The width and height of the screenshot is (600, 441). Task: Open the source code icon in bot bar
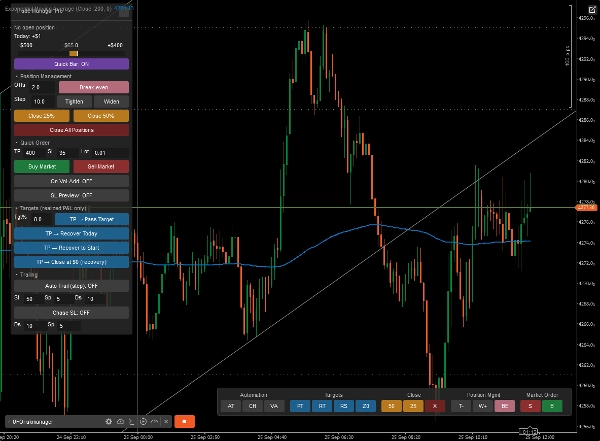coord(155,421)
